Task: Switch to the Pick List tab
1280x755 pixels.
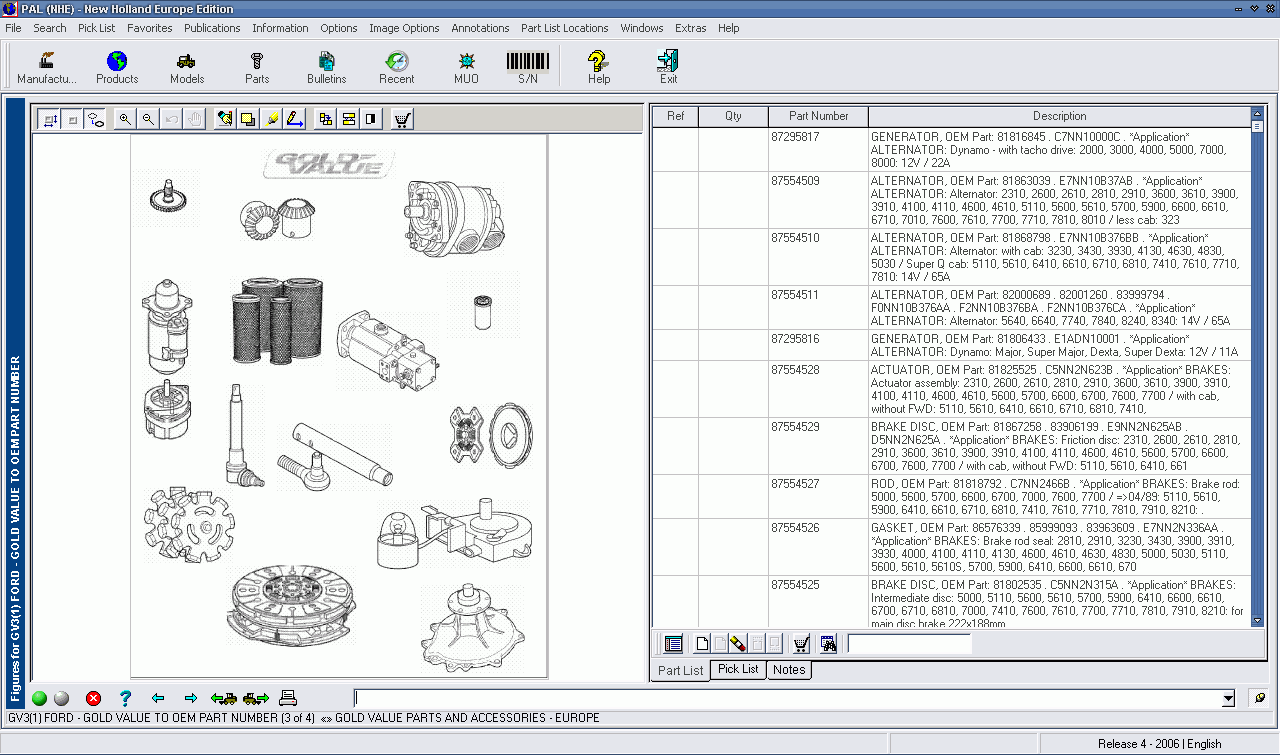Action: click(737, 670)
